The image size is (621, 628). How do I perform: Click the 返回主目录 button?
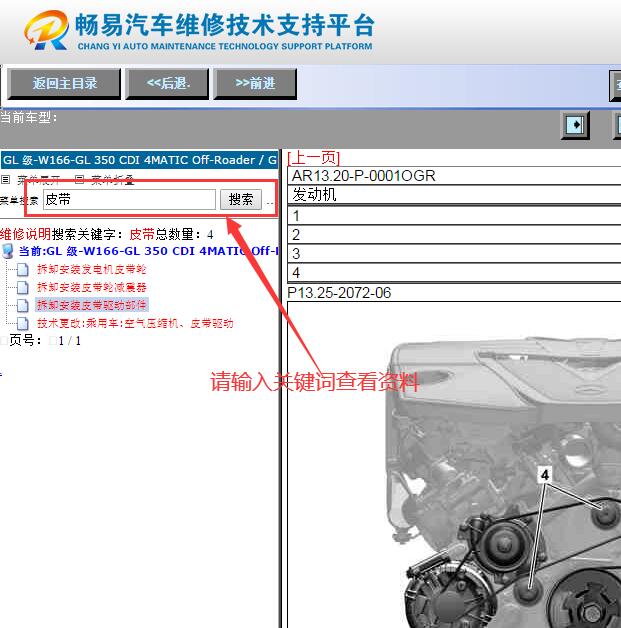coord(64,84)
